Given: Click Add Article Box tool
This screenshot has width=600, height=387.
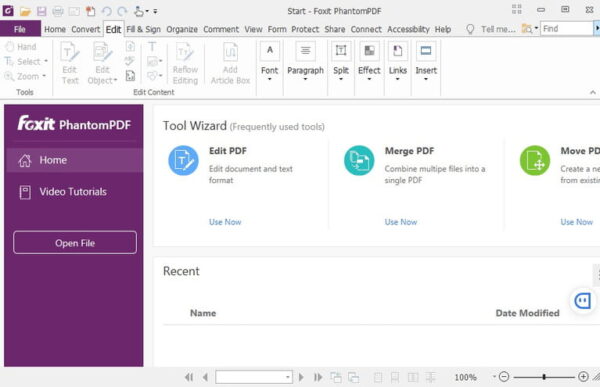Looking at the screenshot, I should (230, 63).
